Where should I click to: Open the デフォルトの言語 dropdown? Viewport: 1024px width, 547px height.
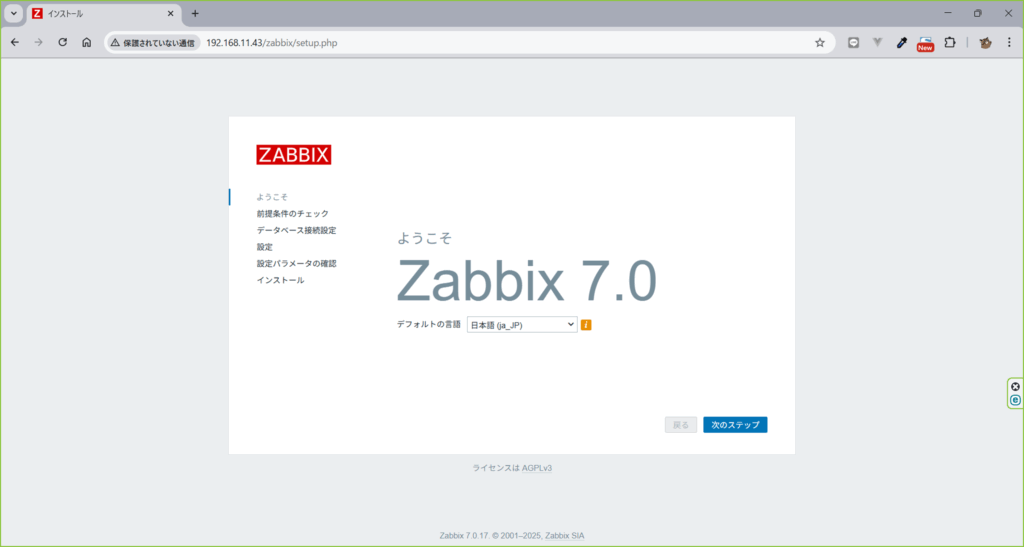(x=522, y=324)
